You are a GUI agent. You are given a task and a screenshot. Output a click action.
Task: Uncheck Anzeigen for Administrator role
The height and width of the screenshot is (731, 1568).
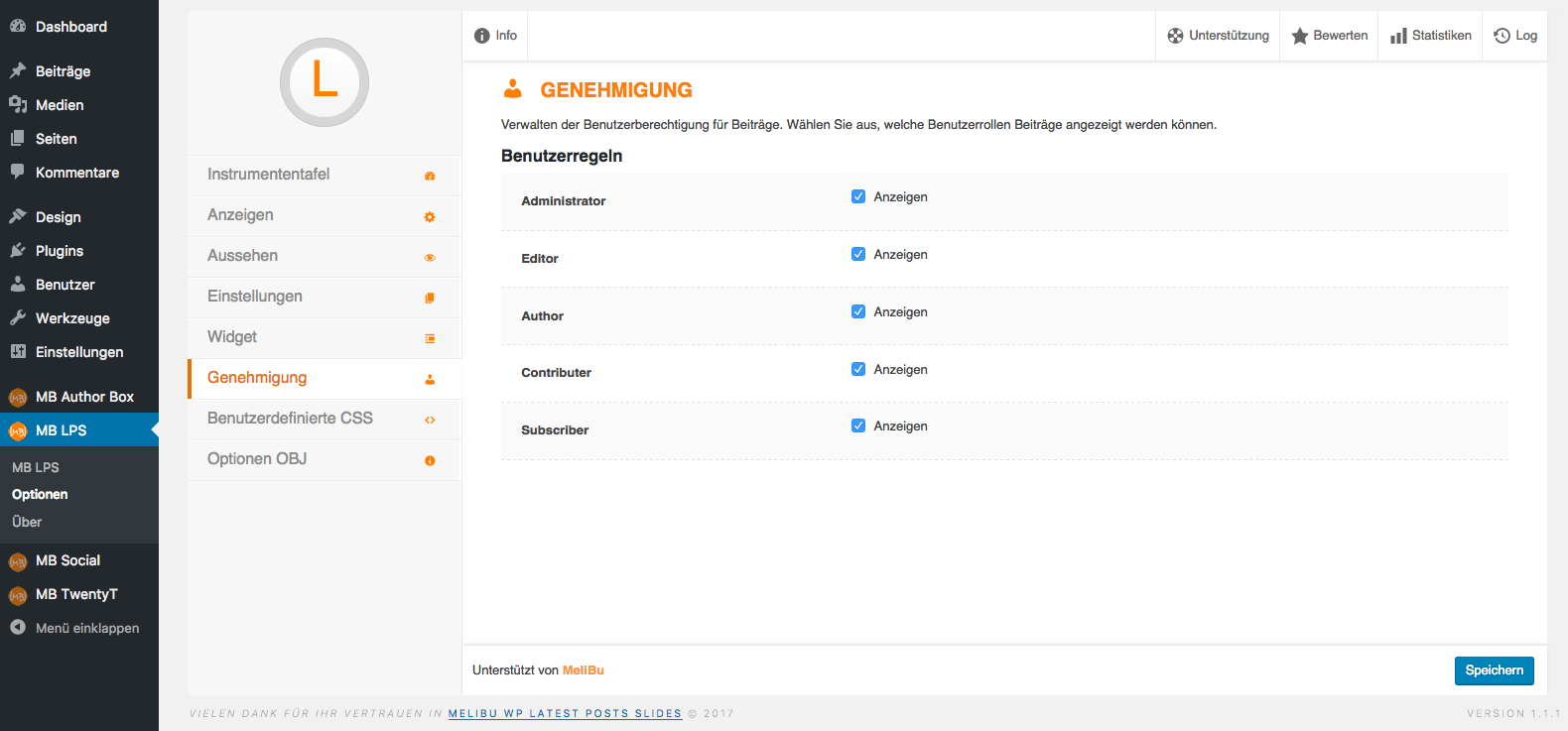point(858,196)
